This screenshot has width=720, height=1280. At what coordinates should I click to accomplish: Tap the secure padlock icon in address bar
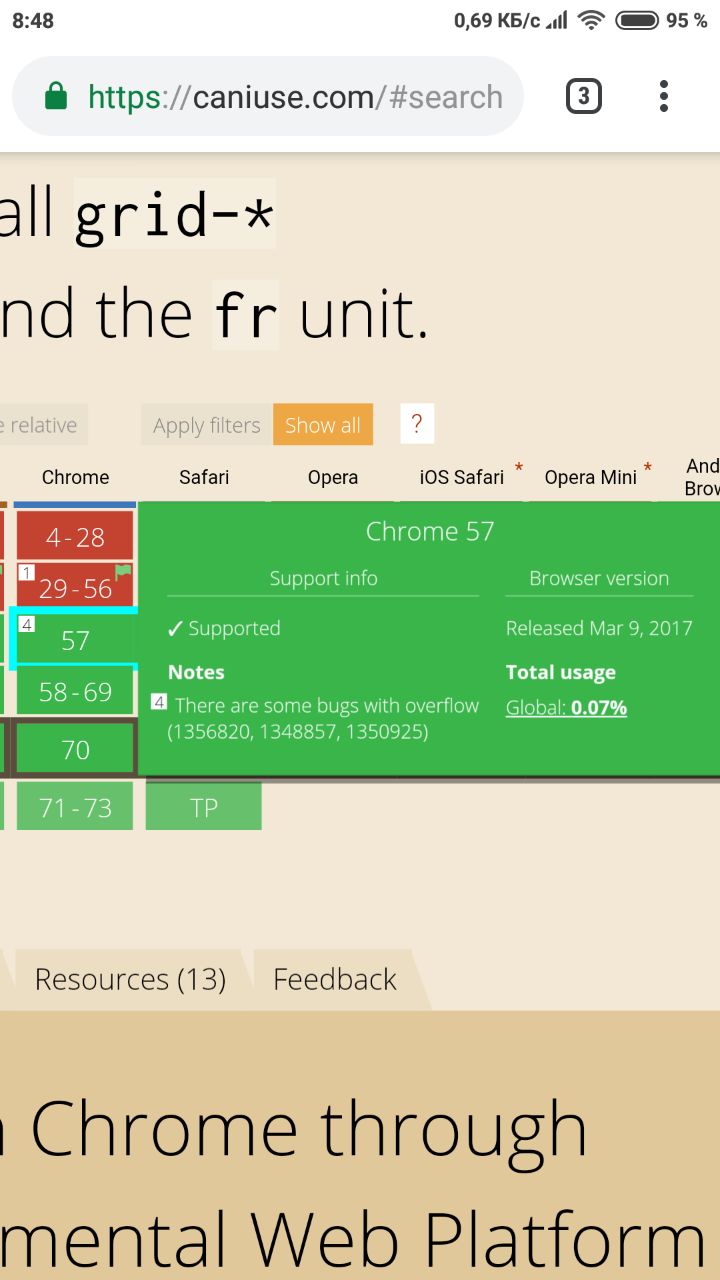(56, 97)
